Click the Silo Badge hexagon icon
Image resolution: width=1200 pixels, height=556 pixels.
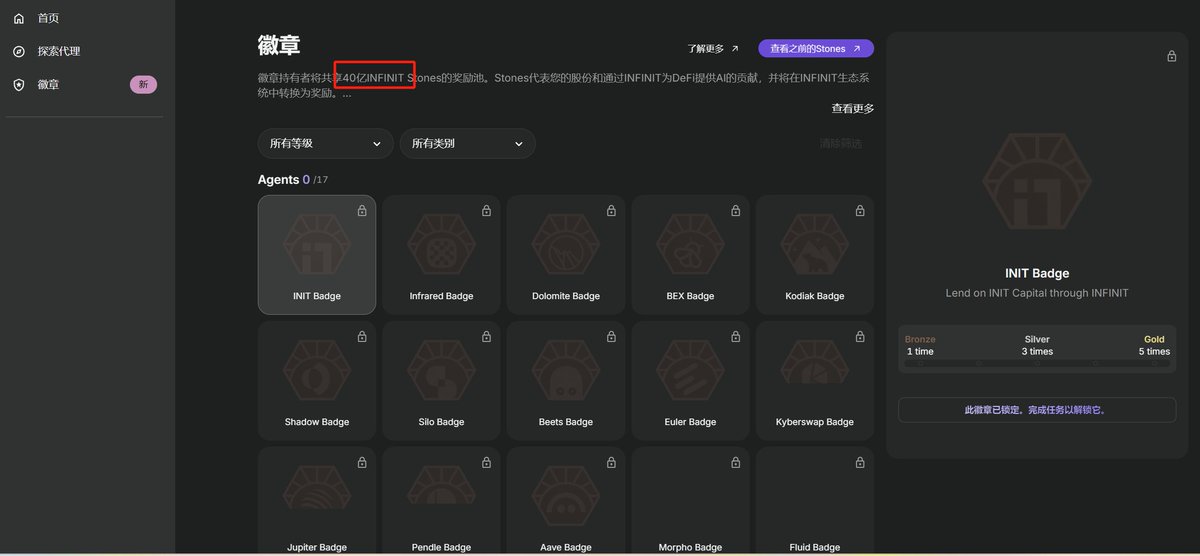click(x=441, y=371)
